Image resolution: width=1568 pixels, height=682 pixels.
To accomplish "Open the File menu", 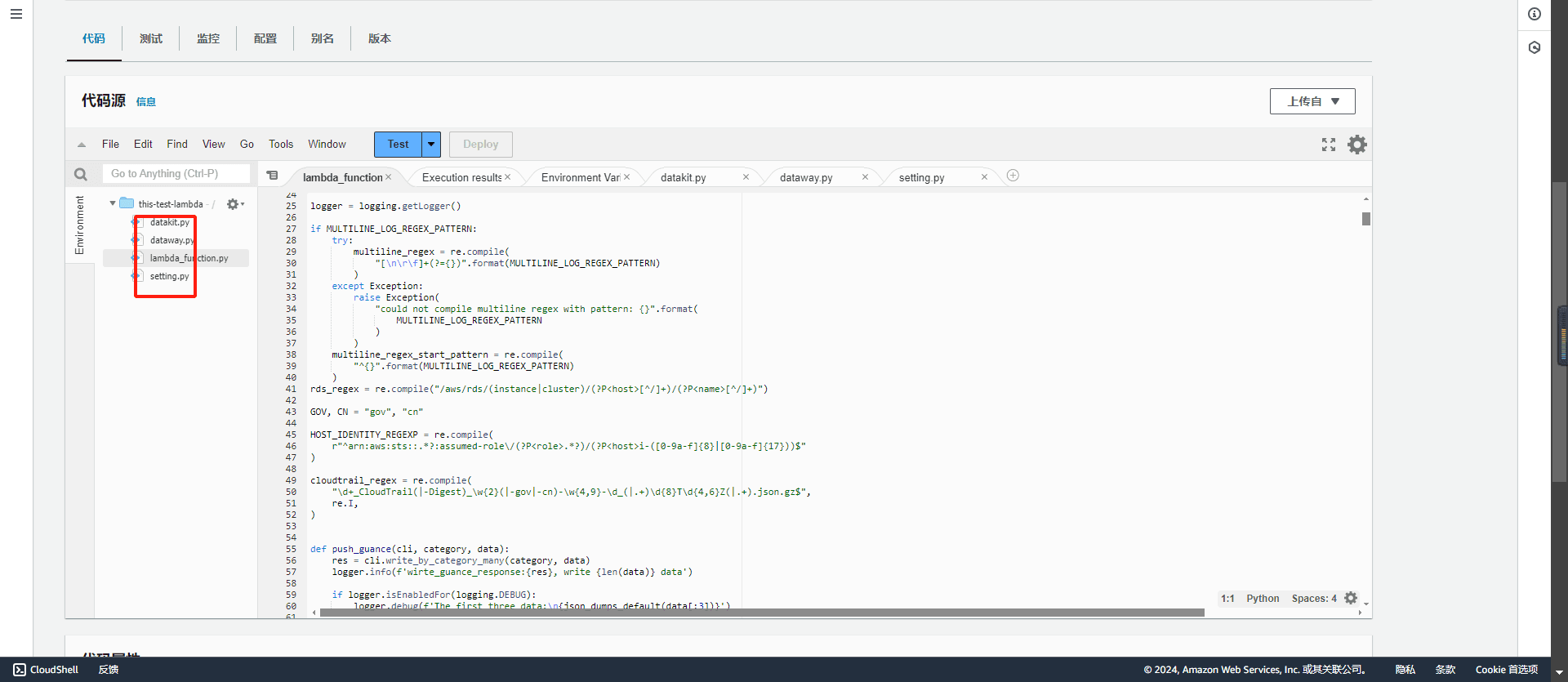I will pyautogui.click(x=110, y=145).
